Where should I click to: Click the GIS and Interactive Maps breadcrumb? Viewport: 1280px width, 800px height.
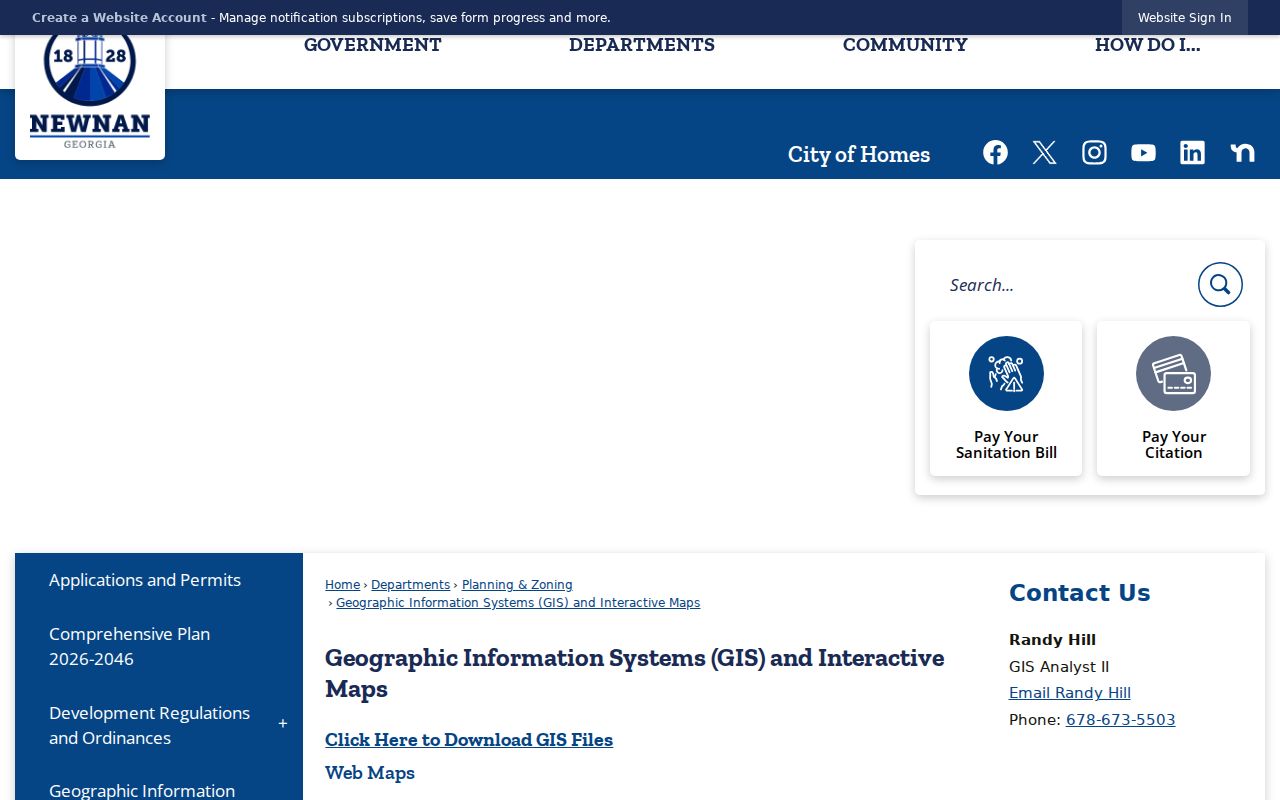pyautogui.click(x=518, y=603)
